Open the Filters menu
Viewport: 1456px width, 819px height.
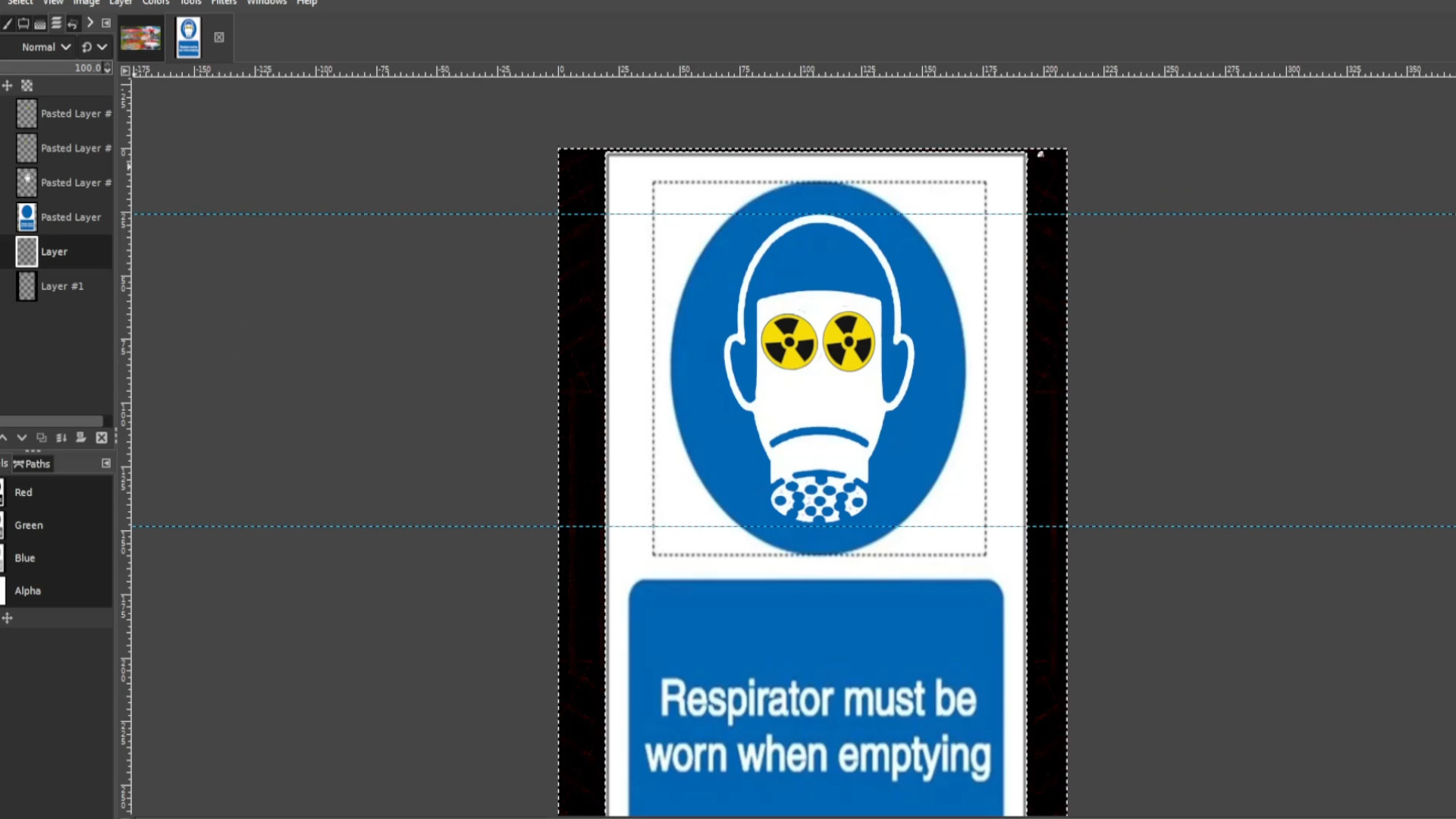pyautogui.click(x=224, y=2)
